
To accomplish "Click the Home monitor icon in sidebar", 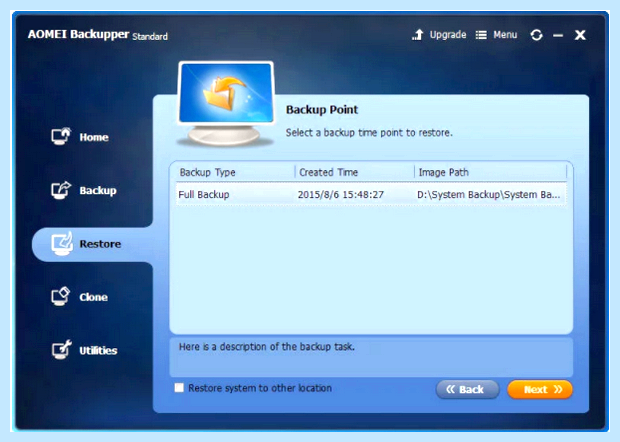I will point(60,136).
